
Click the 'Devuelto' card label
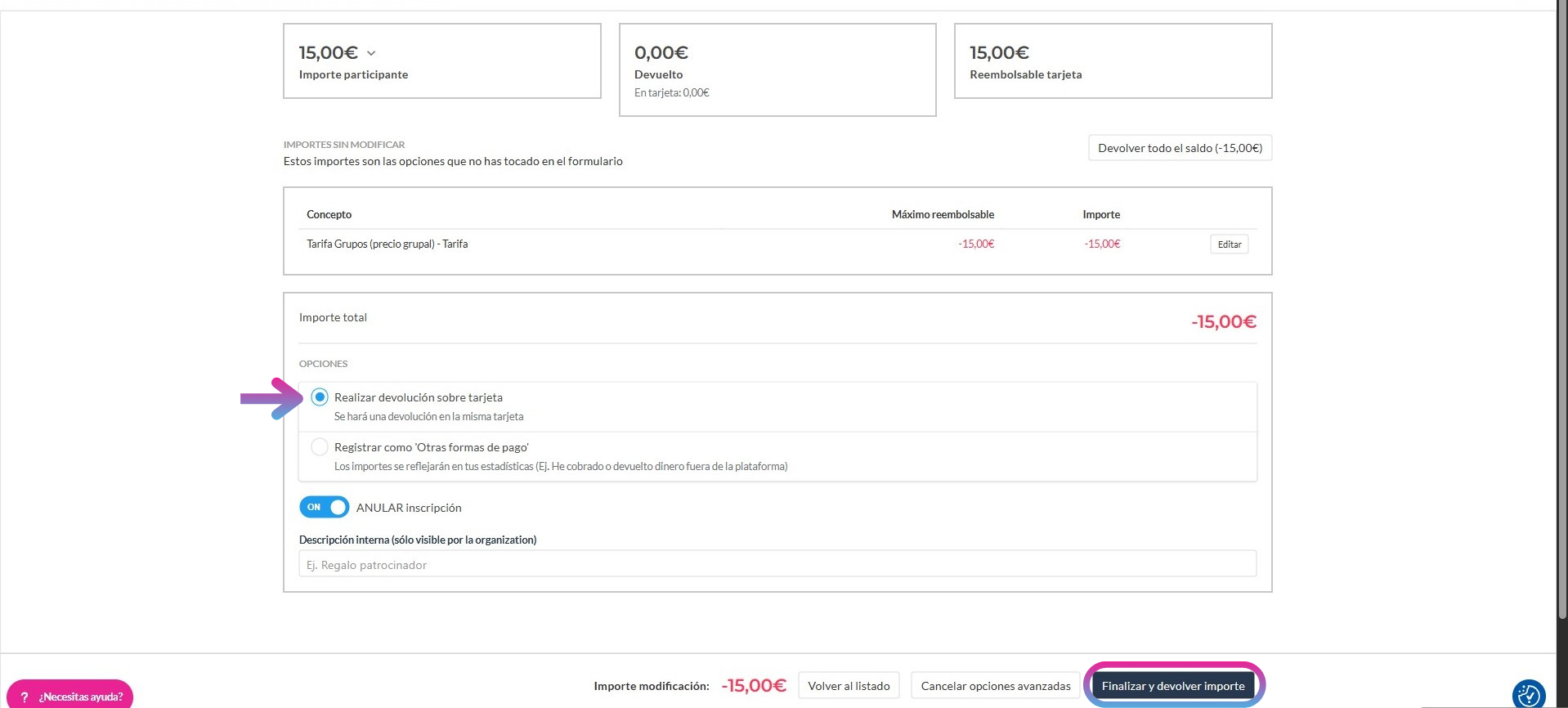(658, 74)
